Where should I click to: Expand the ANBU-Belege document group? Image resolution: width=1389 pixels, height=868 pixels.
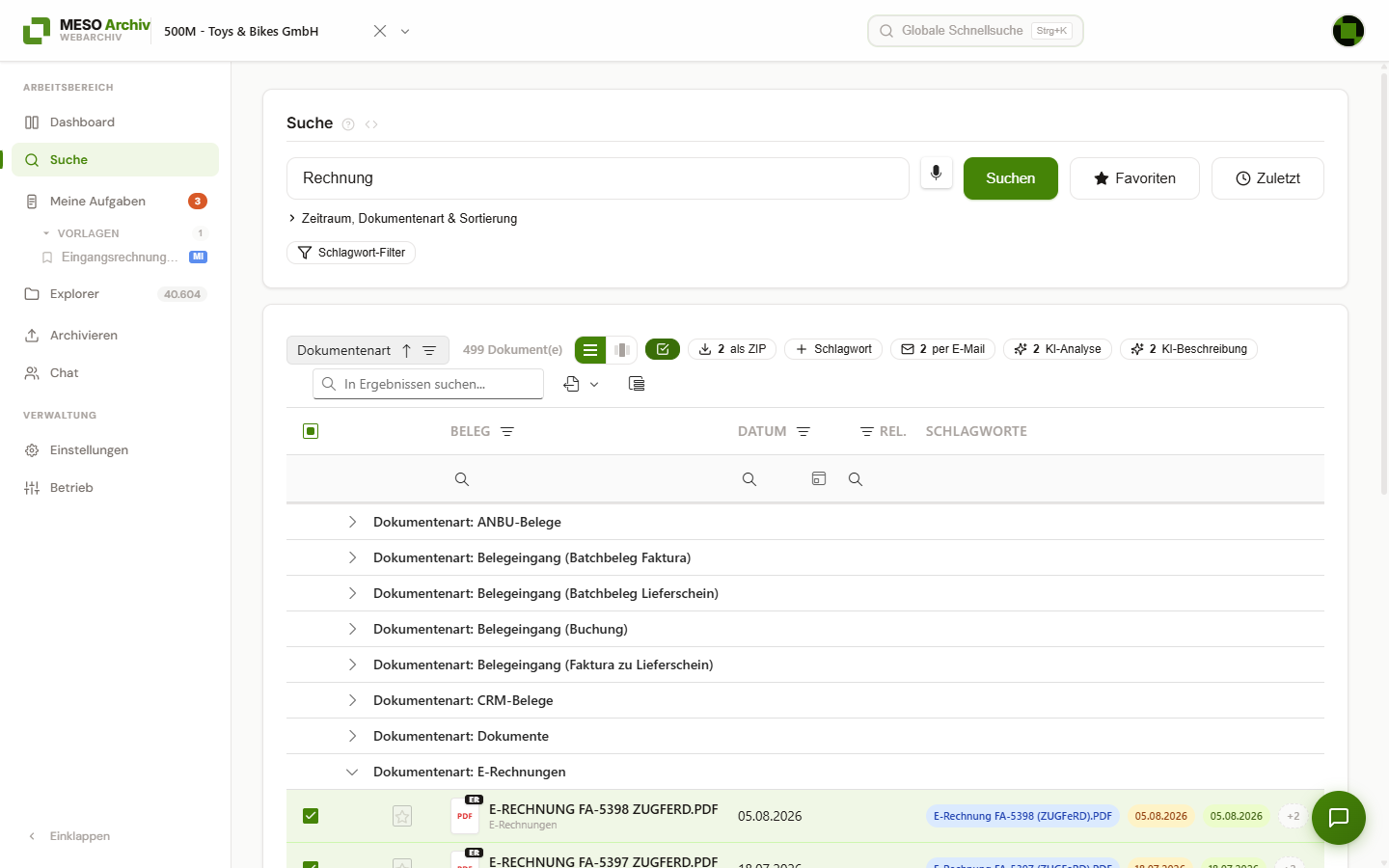(x=352, y=522)
